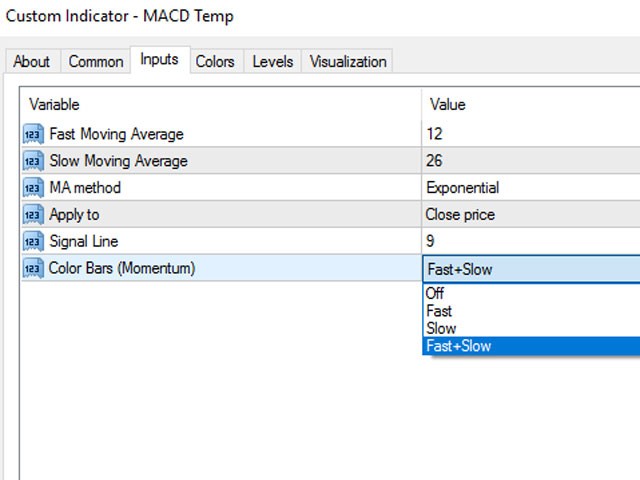The width and height of the screenshot is (640, 480).
Task: Pick Slow from the dropdown list
Action: (441, 328)
